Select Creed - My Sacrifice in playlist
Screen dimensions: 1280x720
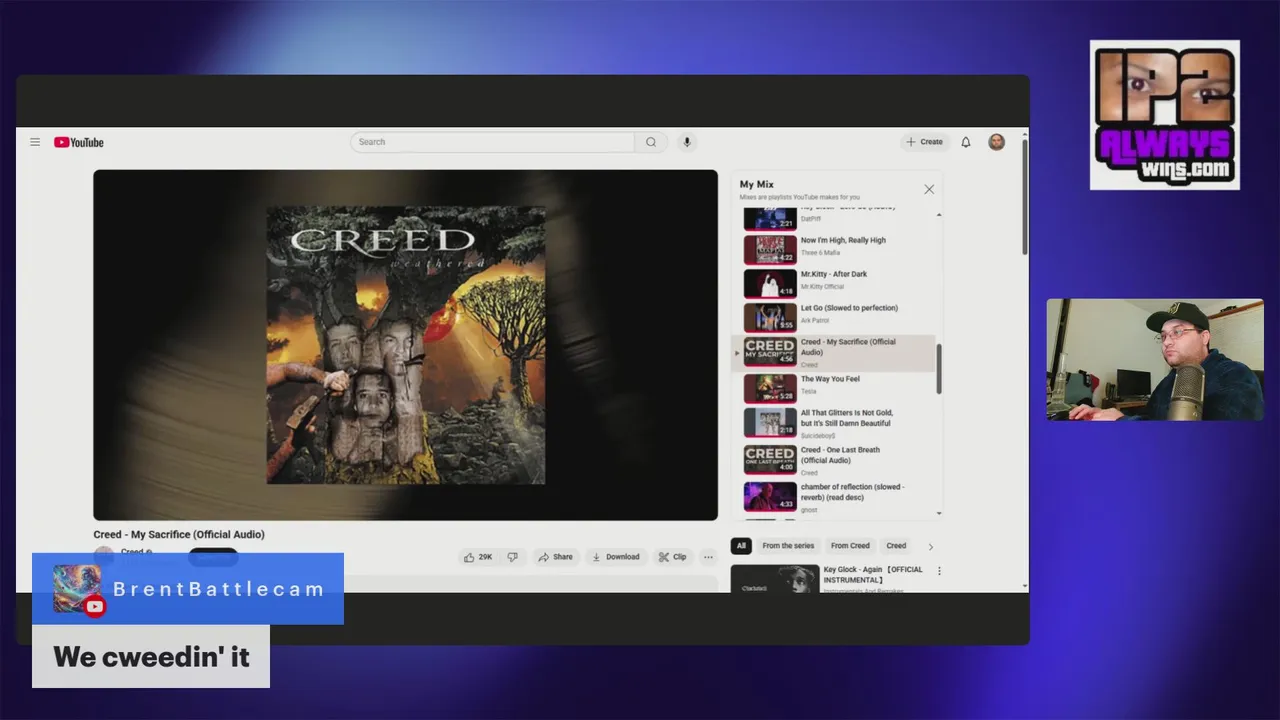832,353
